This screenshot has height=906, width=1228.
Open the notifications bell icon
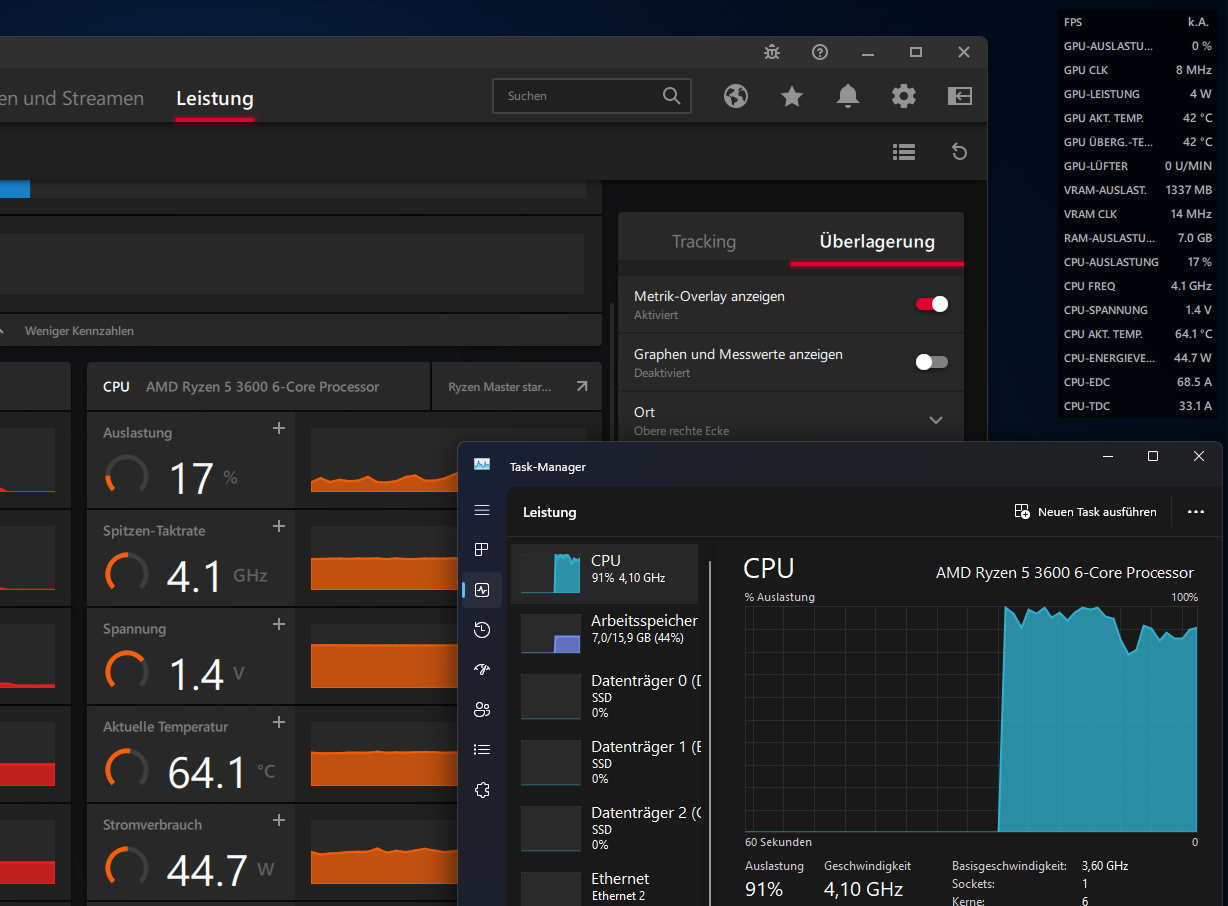tap(848, 96)
